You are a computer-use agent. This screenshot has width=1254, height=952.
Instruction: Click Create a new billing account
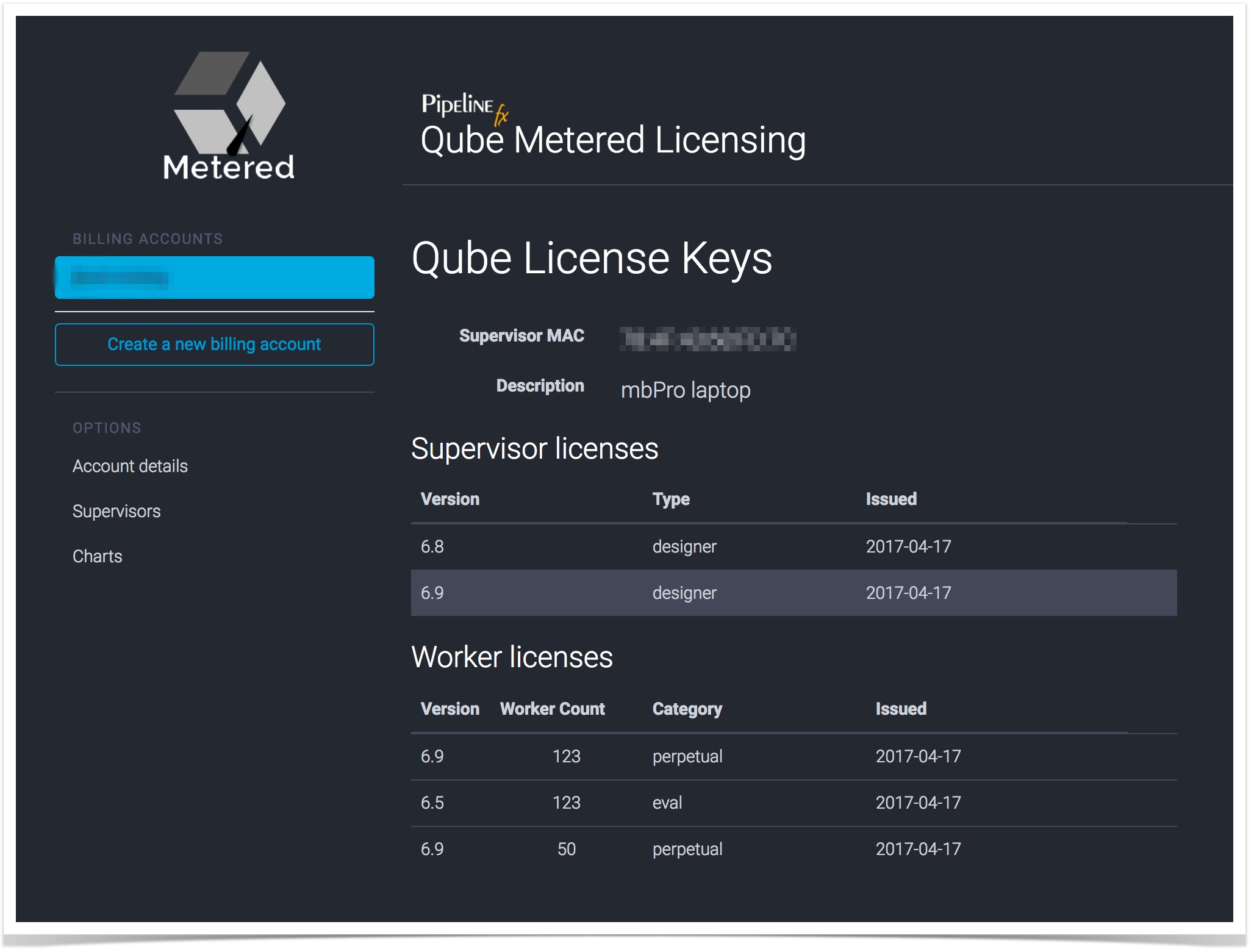pyautogui.click(x=214, y=345)
